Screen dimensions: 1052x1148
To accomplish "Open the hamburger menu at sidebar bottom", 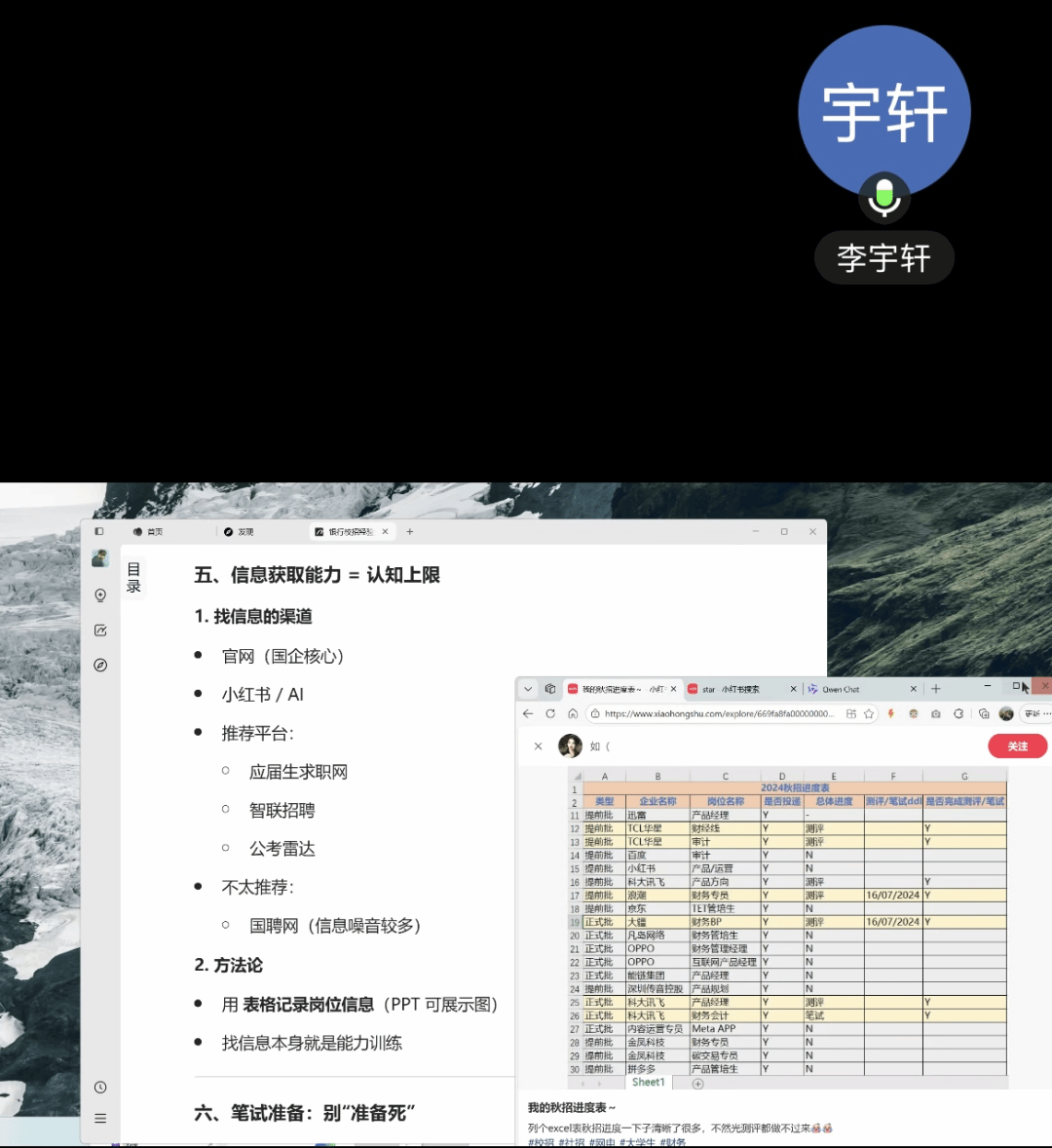I will click(x=100, y=1119).
